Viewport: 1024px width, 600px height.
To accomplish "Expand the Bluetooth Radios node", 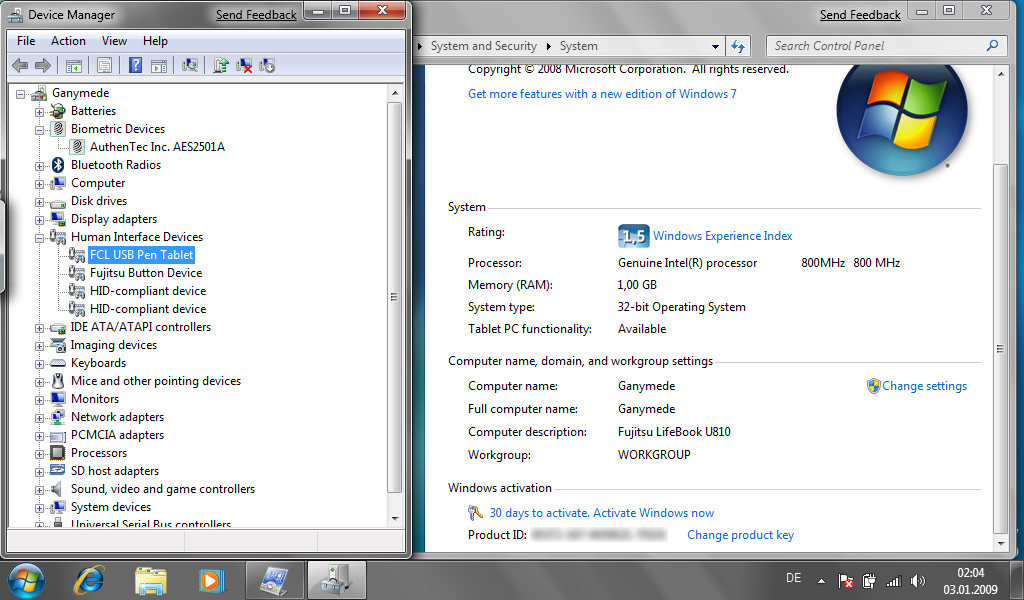I will pyautogui.click(x=40, y=166).
